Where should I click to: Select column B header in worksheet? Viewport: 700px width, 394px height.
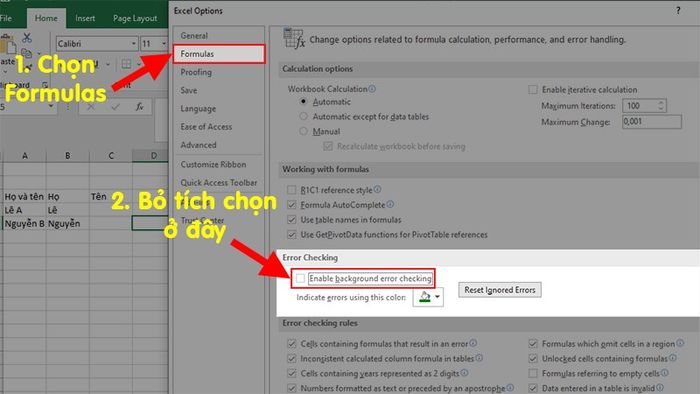(x=67, y=156)
